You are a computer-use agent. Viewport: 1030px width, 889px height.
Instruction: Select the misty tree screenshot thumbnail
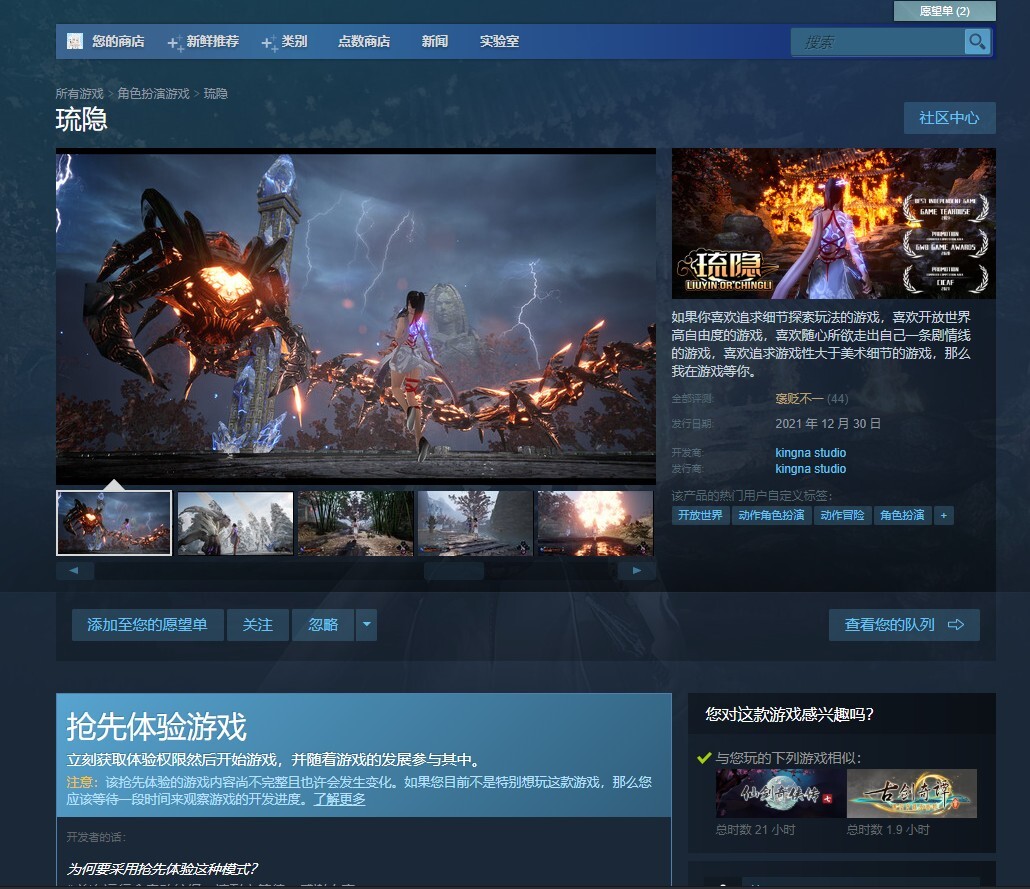tap(476, 523)
